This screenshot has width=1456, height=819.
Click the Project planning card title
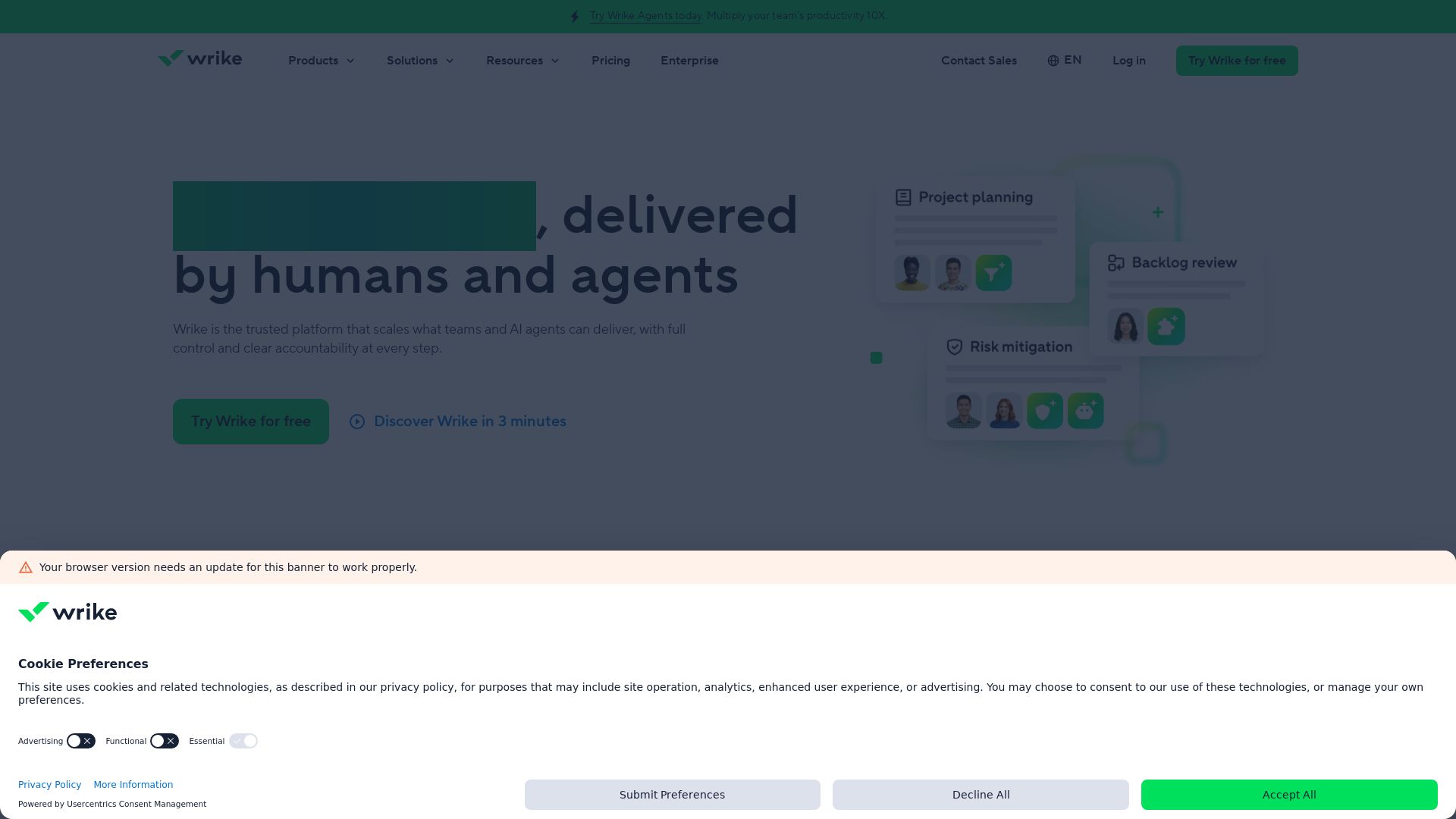click(x=976, y=197)
